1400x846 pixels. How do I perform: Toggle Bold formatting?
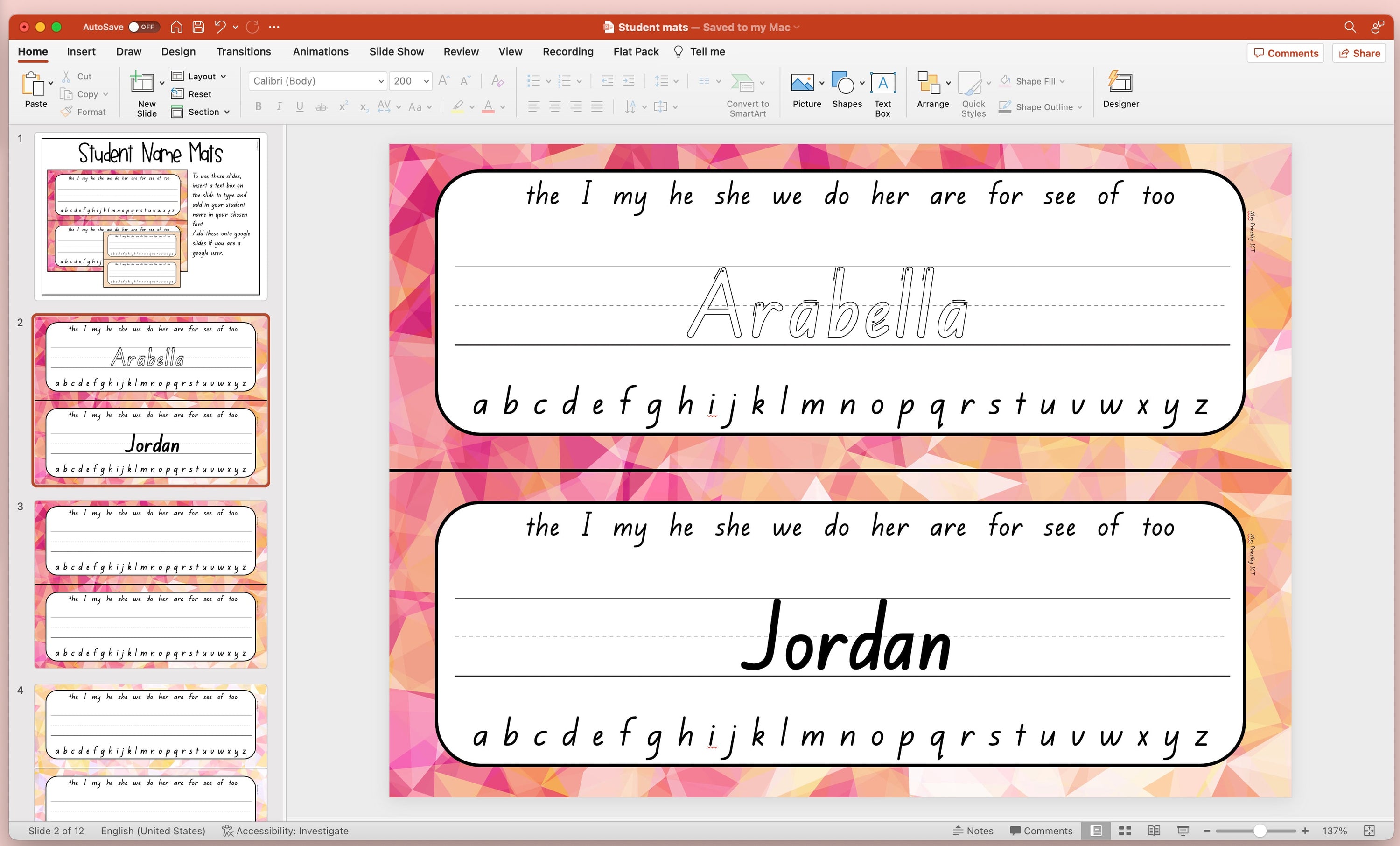(259, 106)
